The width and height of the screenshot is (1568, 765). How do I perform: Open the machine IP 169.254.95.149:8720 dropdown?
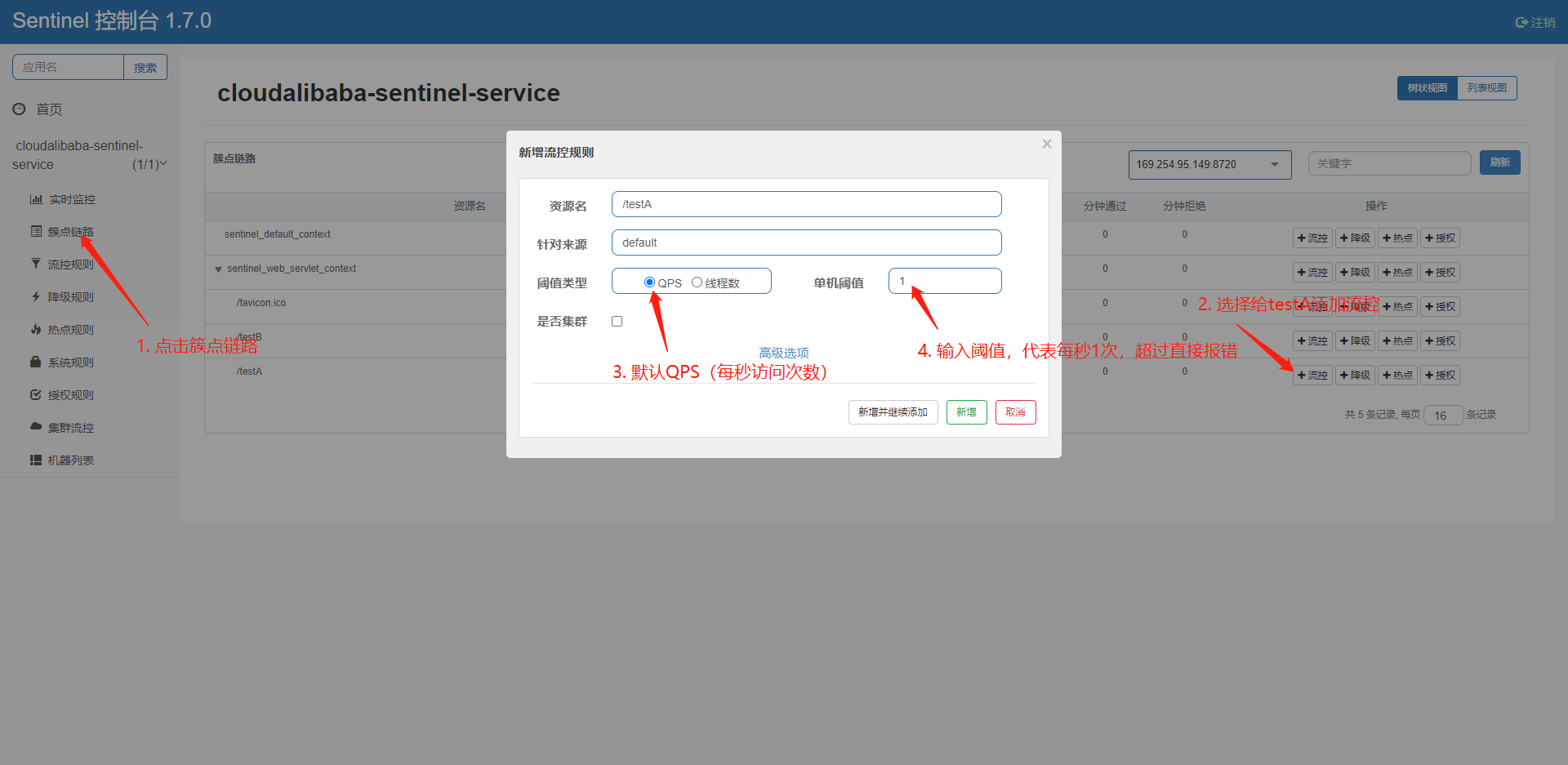[x=1209, y=164]
